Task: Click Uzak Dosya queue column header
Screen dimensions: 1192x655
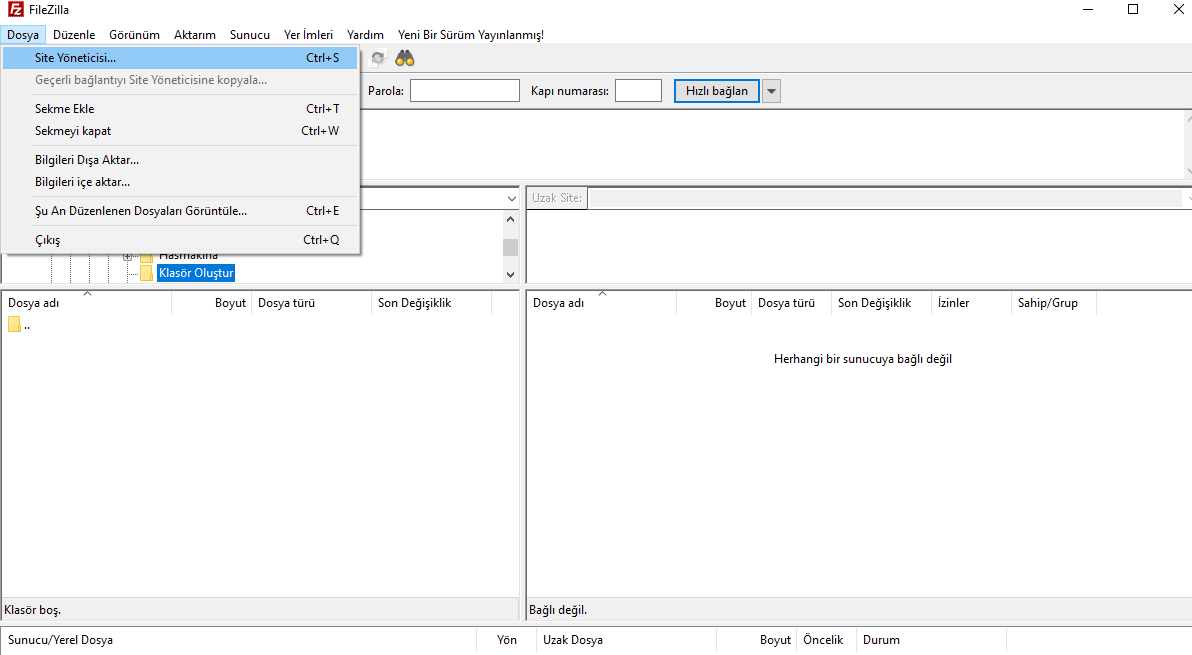Action: pyautogui.click(x=626, y=640)
